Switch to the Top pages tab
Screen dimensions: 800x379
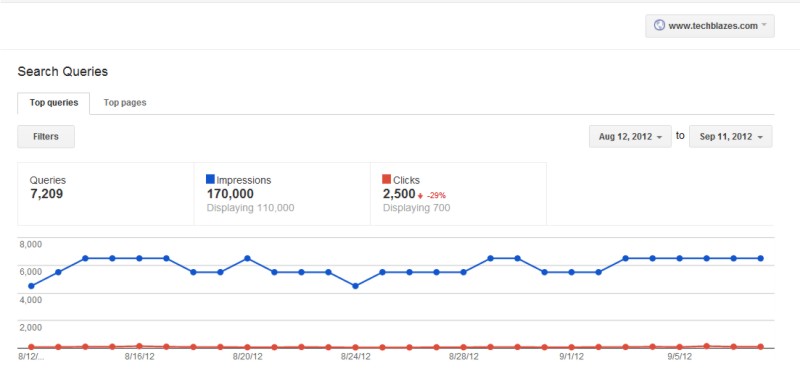(x=125, y=103)
